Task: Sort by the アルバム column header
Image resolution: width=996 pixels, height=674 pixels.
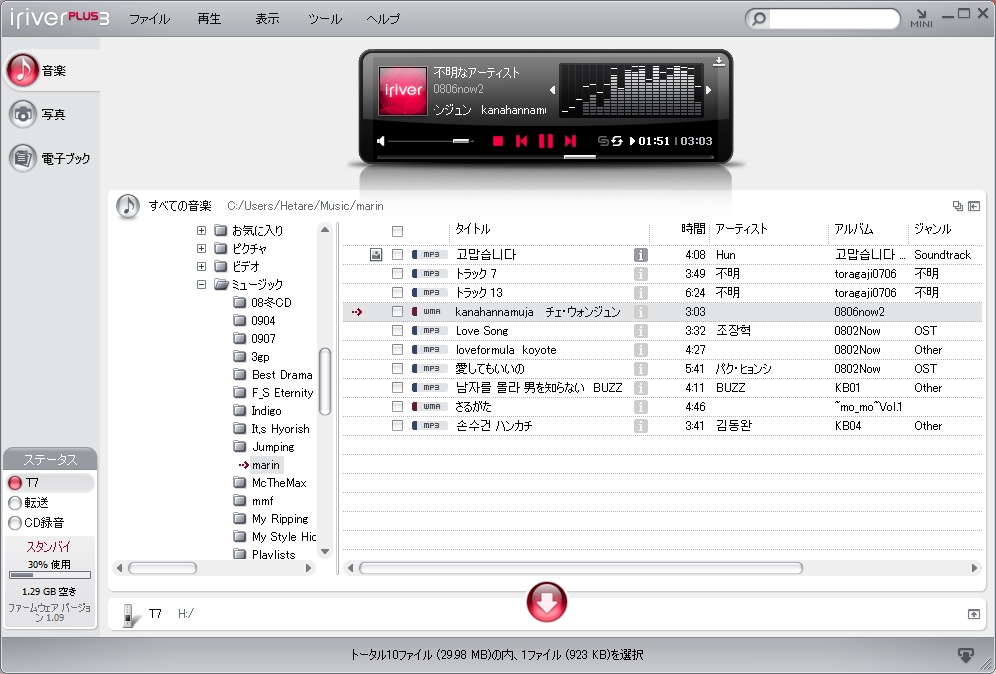Action: pos(854,229)
